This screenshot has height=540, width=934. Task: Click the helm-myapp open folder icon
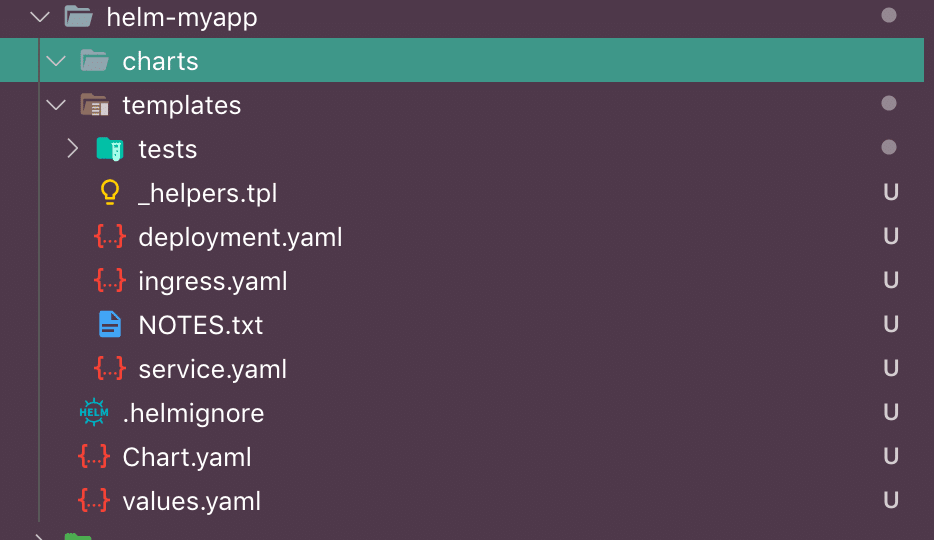click(x=78, y=17)
